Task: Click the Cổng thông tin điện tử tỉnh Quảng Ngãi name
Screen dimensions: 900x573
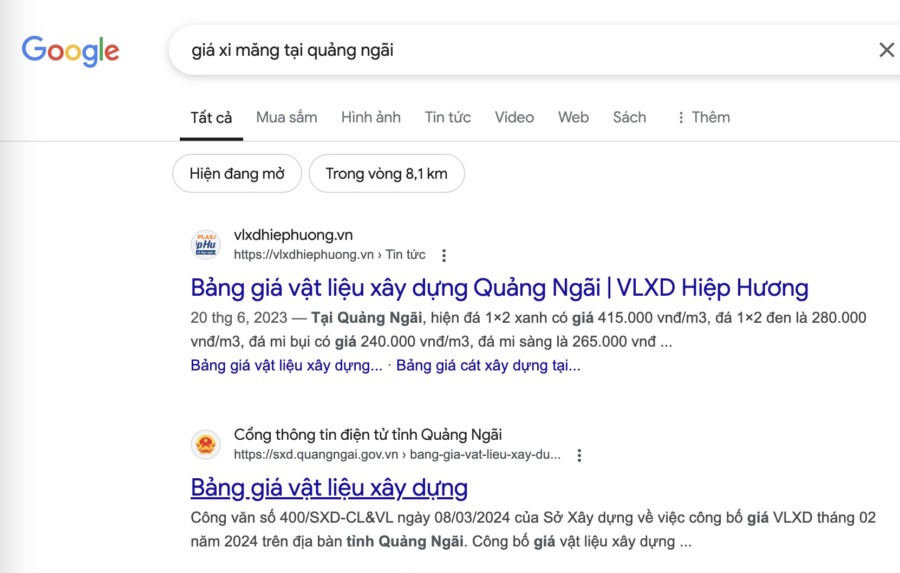Action: tap(368, 435)
